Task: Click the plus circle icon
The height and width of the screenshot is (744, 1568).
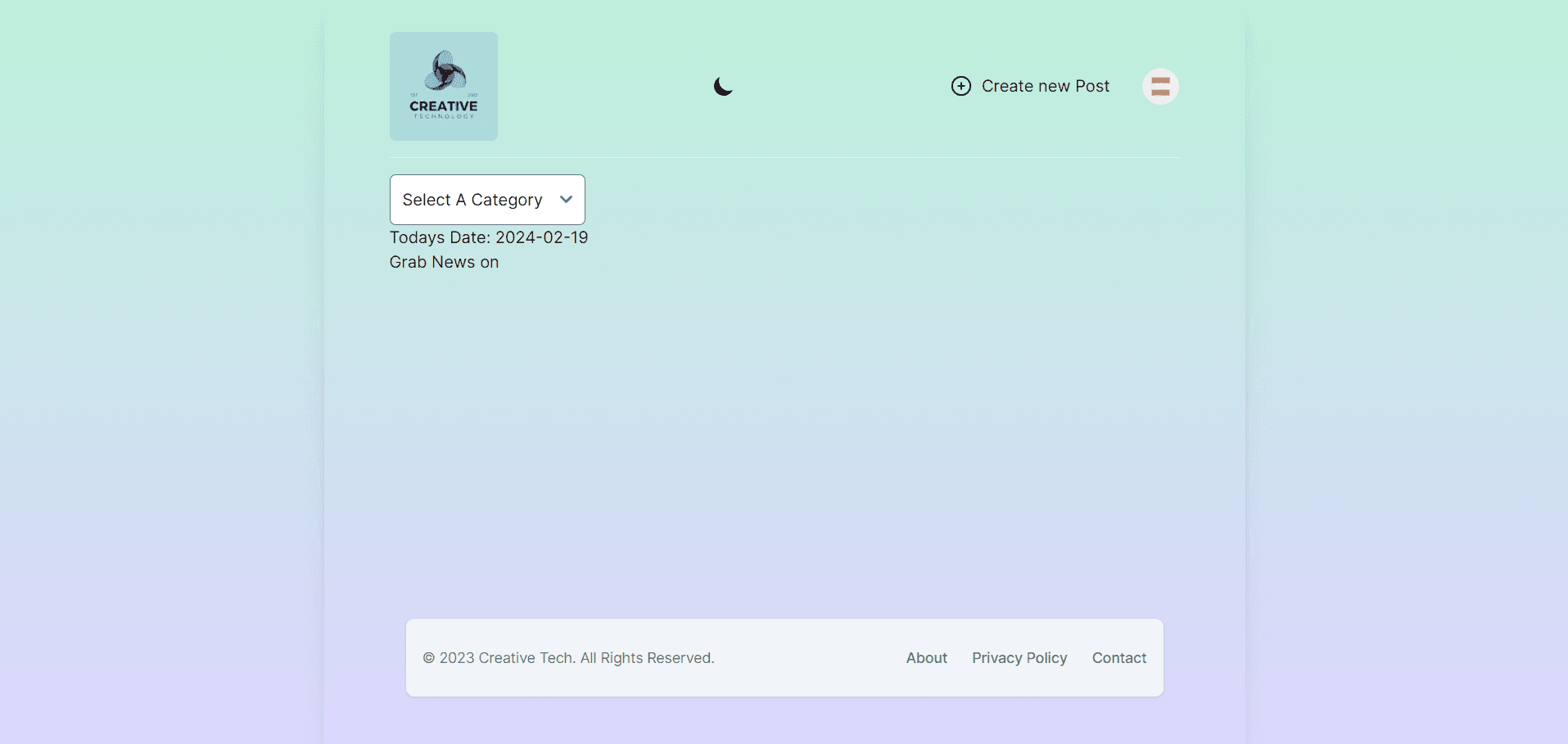Action: [x=960, y=86]
